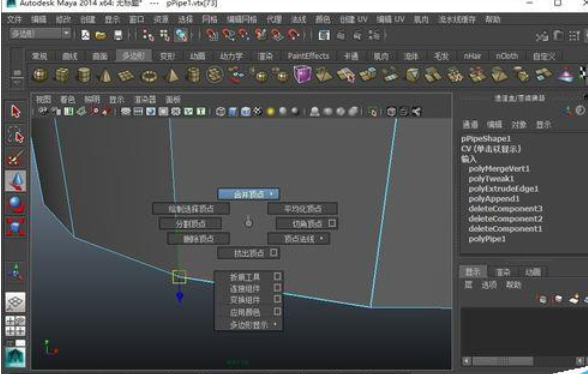Select polyPipe1 input node

click(487, 239)
